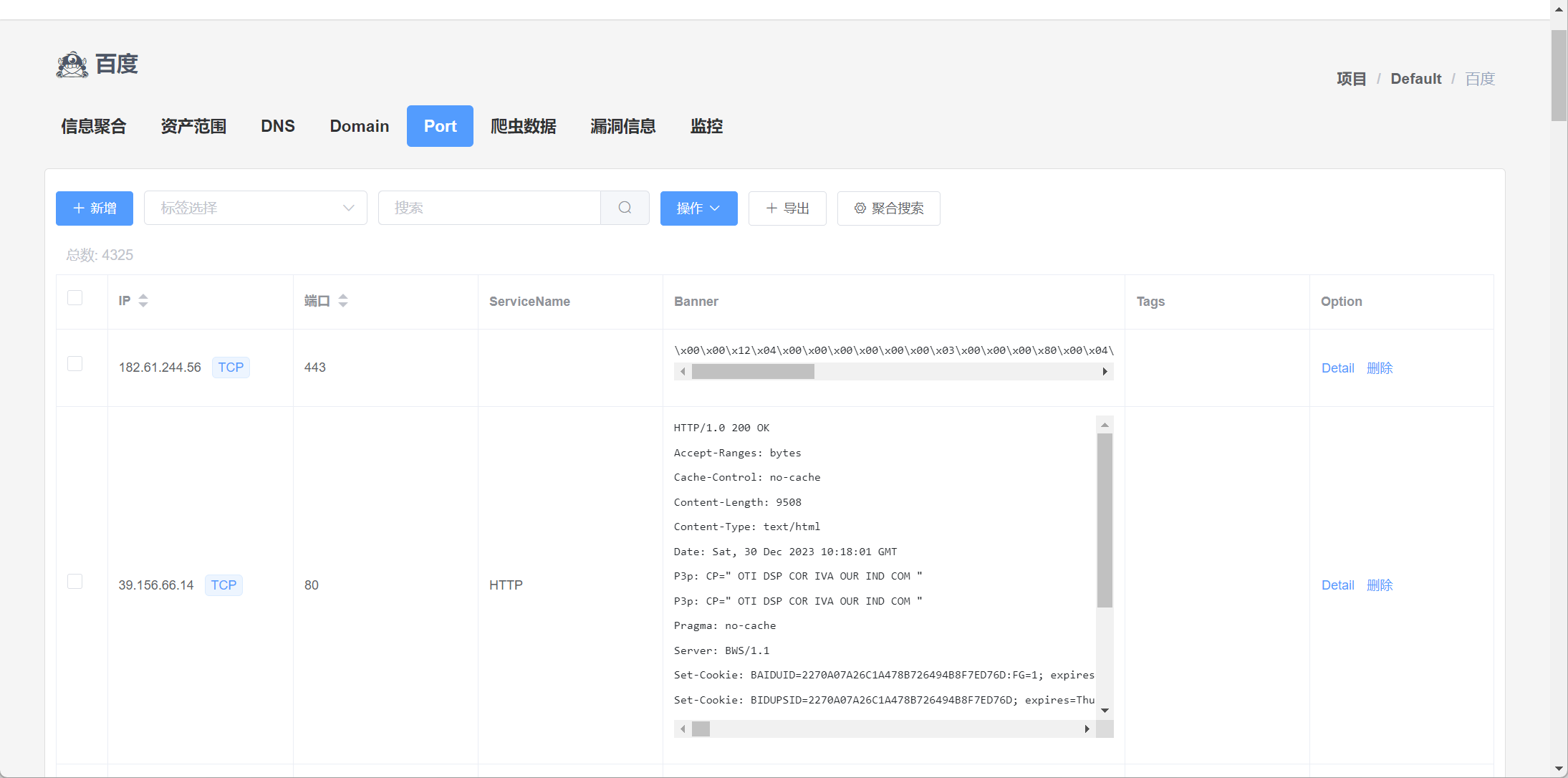Expand the 操作 dropdown button
Viewport: 1568px width, 778px height.
(698, 208)
